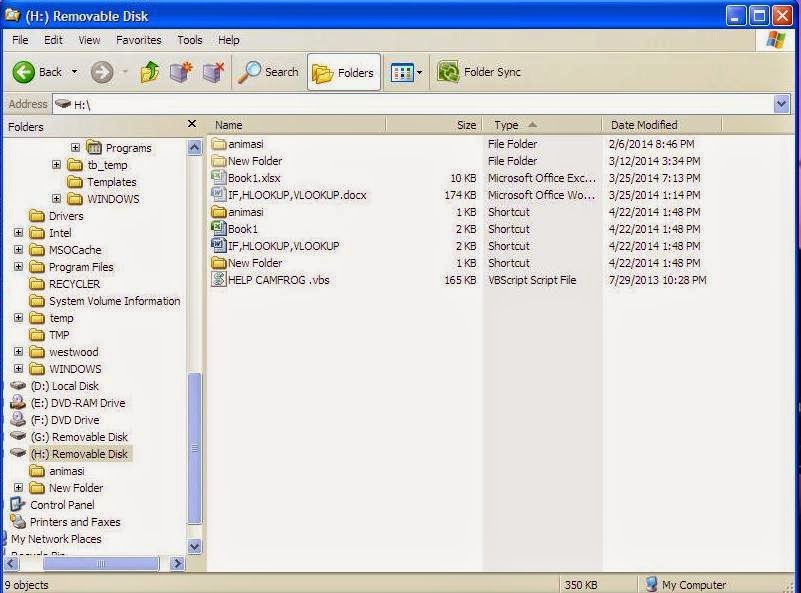
Task: Select the animasi shortcut icon
Action: pos(219,212)
